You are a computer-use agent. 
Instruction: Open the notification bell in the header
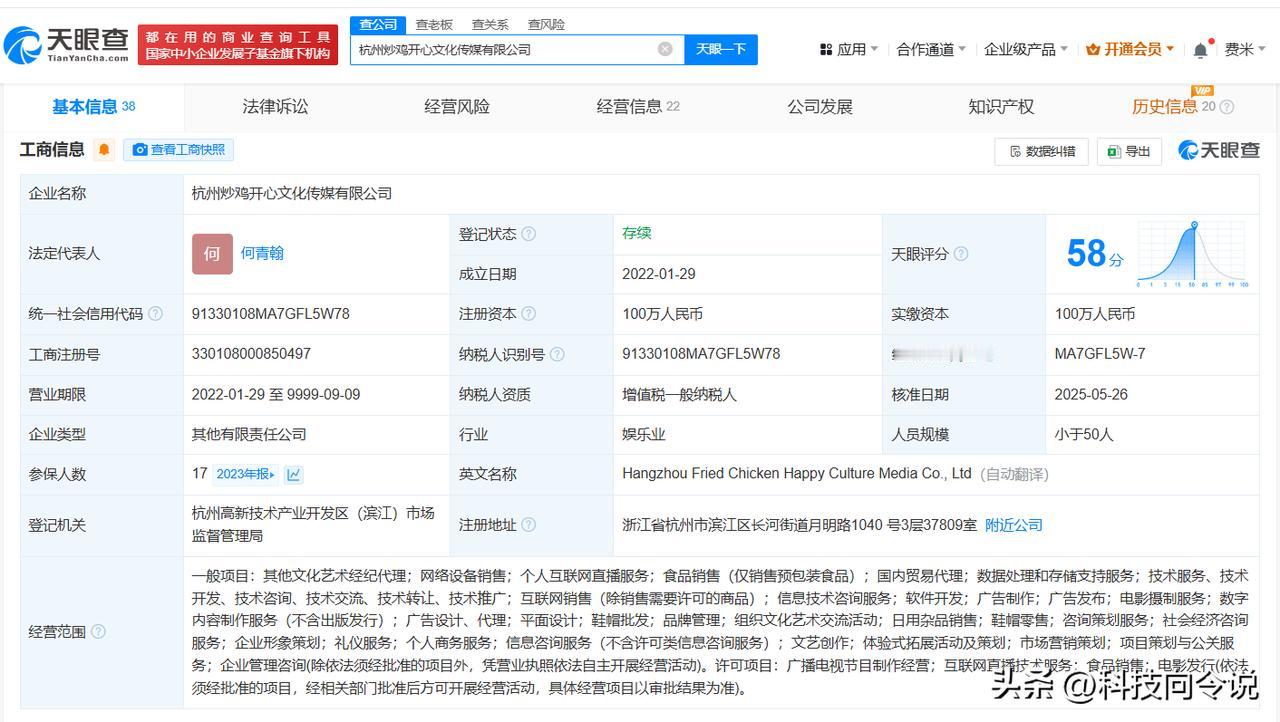point(1200,50)
